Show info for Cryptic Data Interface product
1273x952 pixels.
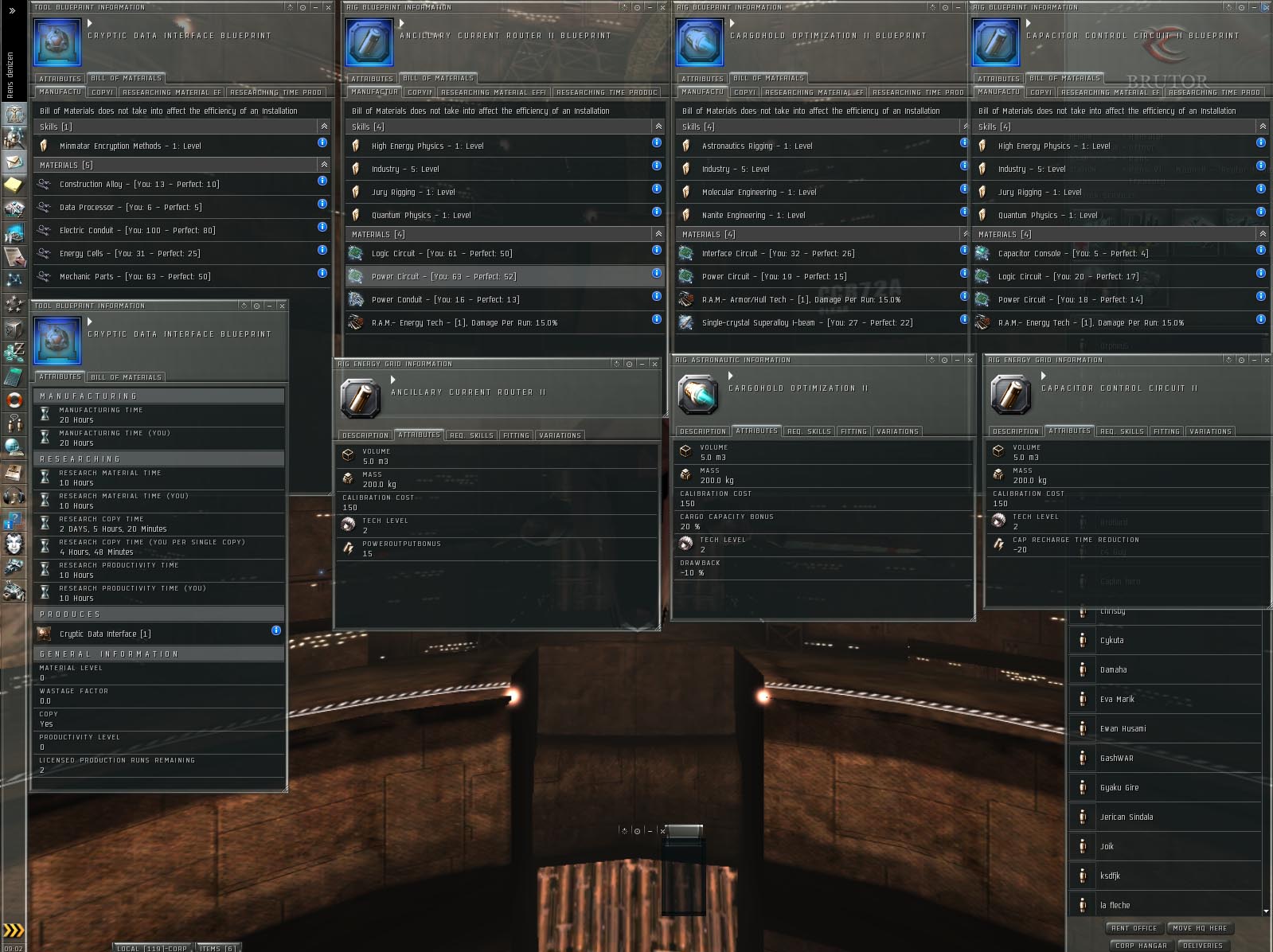276,630
